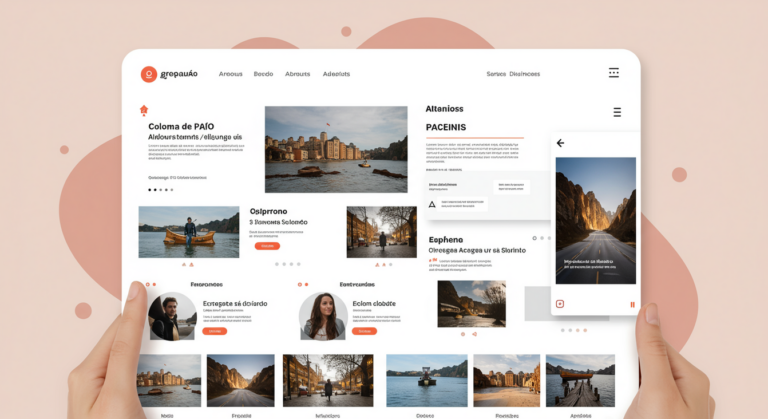Open the evening street photo with a walking person
The width and height of the screenshot is (768, 419).
coord(382,232)
